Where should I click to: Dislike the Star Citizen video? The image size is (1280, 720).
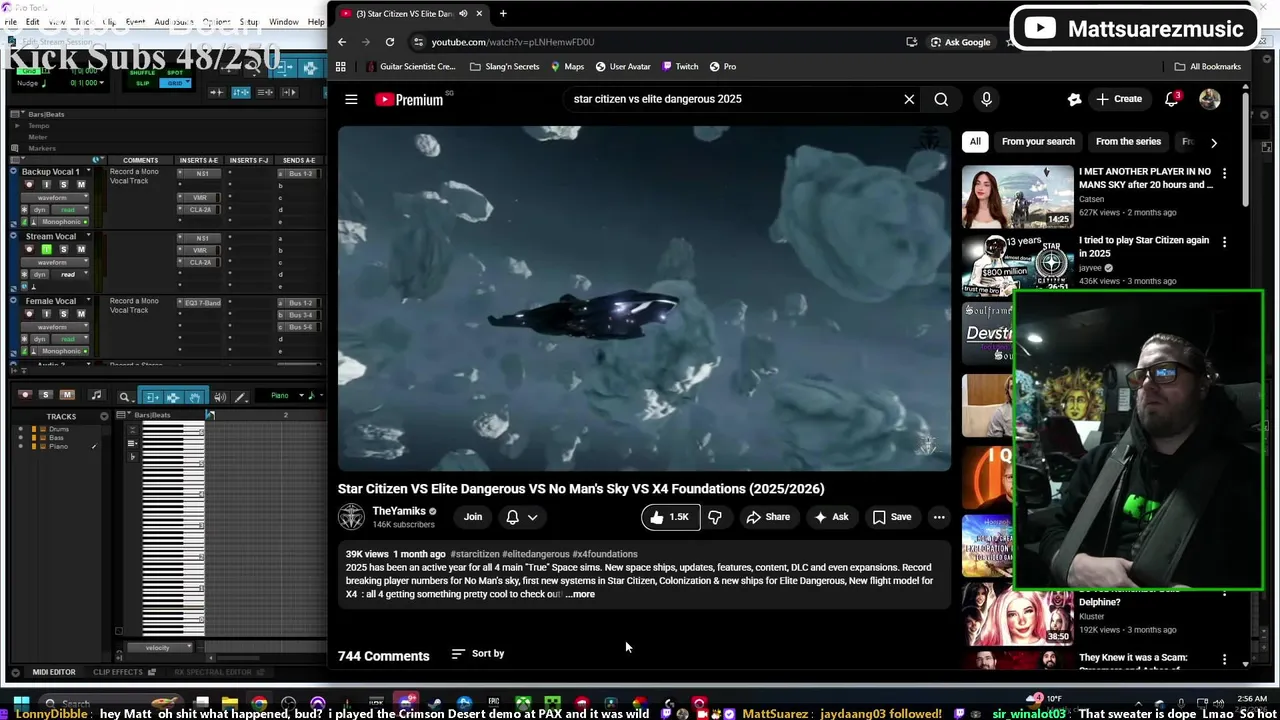point(715,517)
